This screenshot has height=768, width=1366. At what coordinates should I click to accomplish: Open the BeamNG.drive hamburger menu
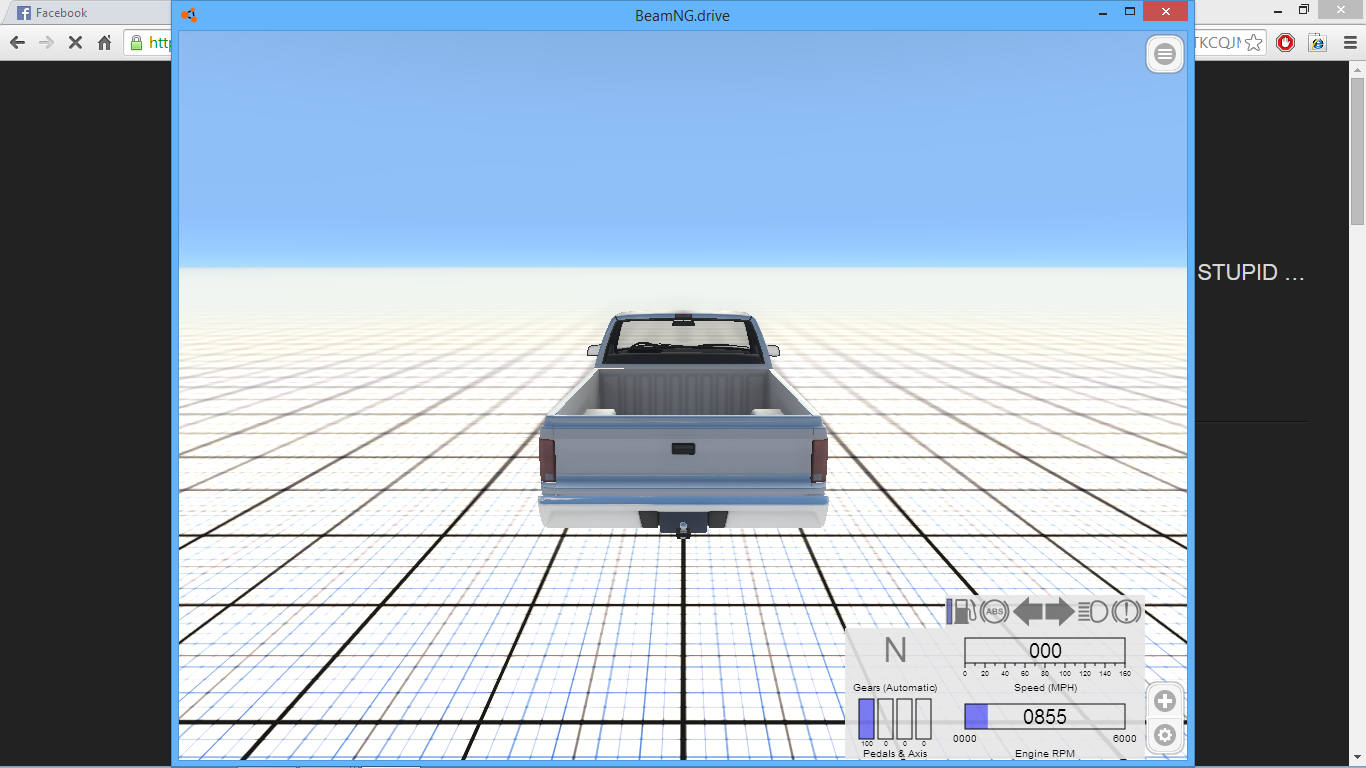coord(1165,54)
